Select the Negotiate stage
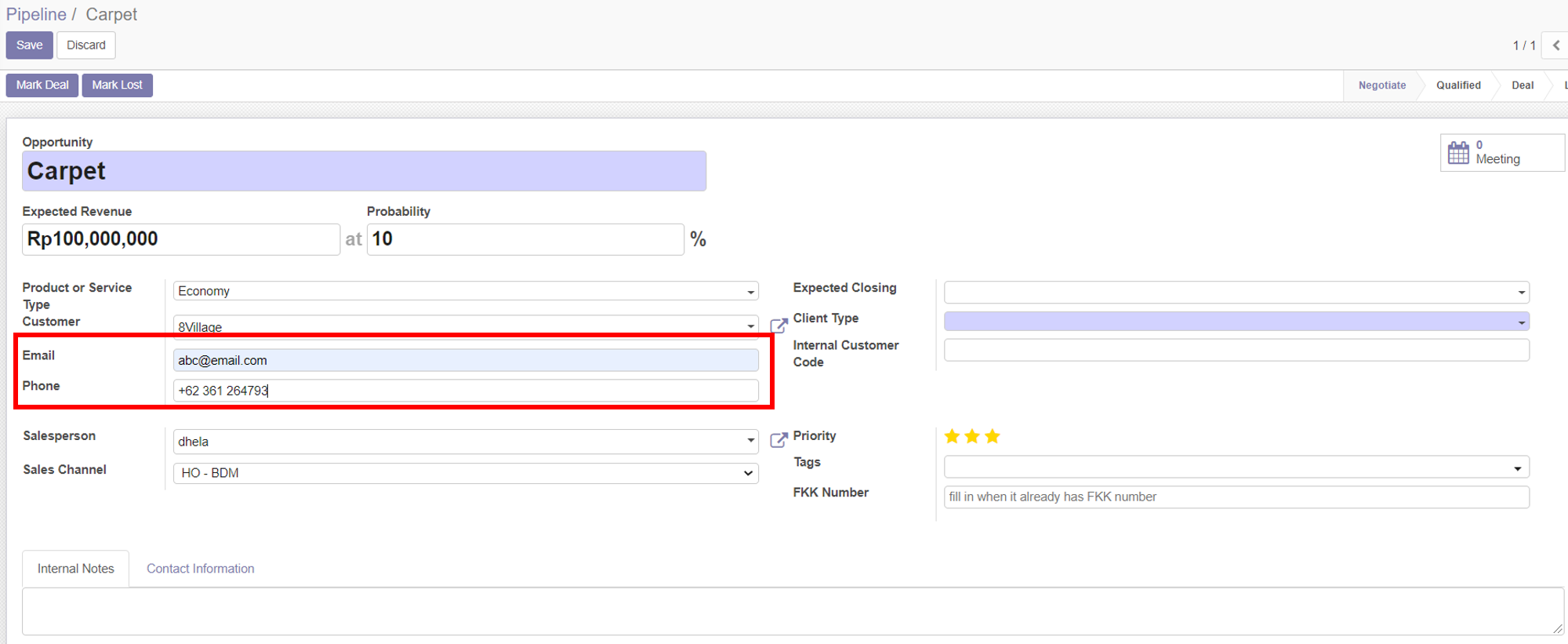Screen dimensions: 1568x644 point(1381,85)
